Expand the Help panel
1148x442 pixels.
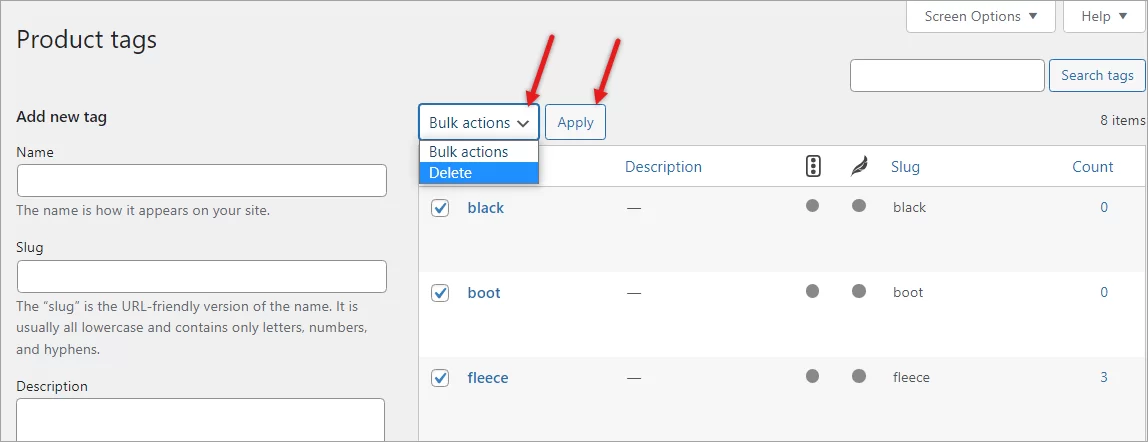[1104, 16]
